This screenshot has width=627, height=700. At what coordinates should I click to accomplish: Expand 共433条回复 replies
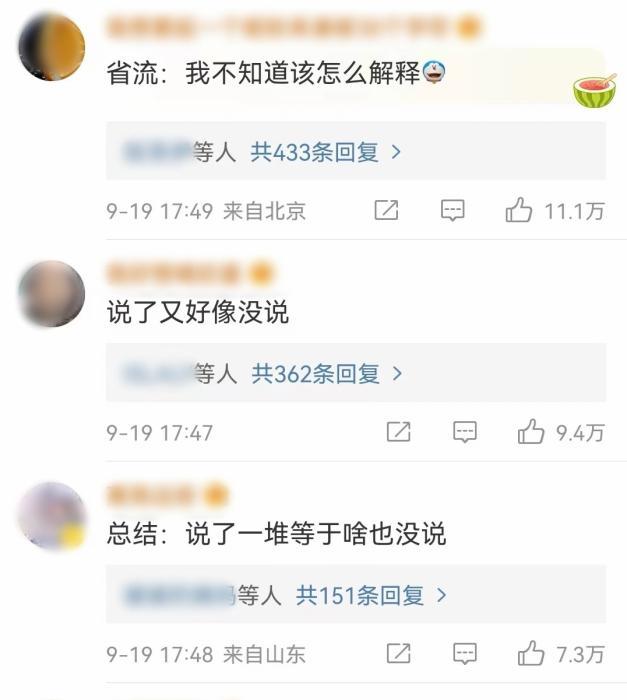tap(326, 152)
